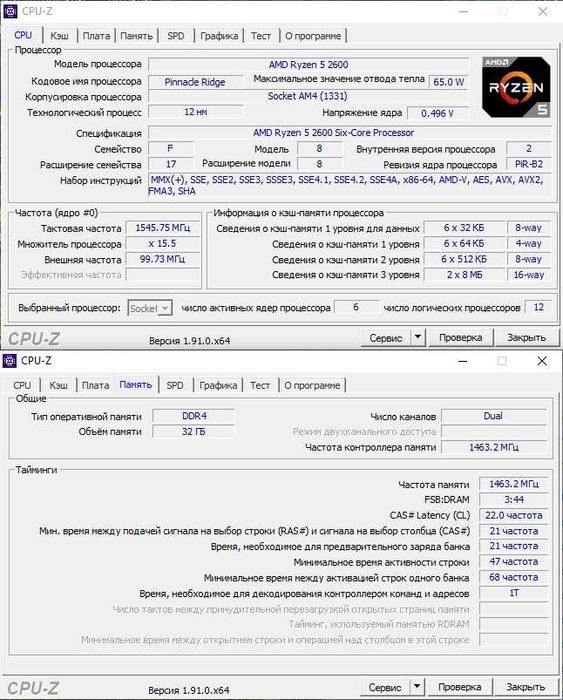This screenshot has width=563, height=700.
Task: Click the 1T command rate value
Action: point(513,593)
